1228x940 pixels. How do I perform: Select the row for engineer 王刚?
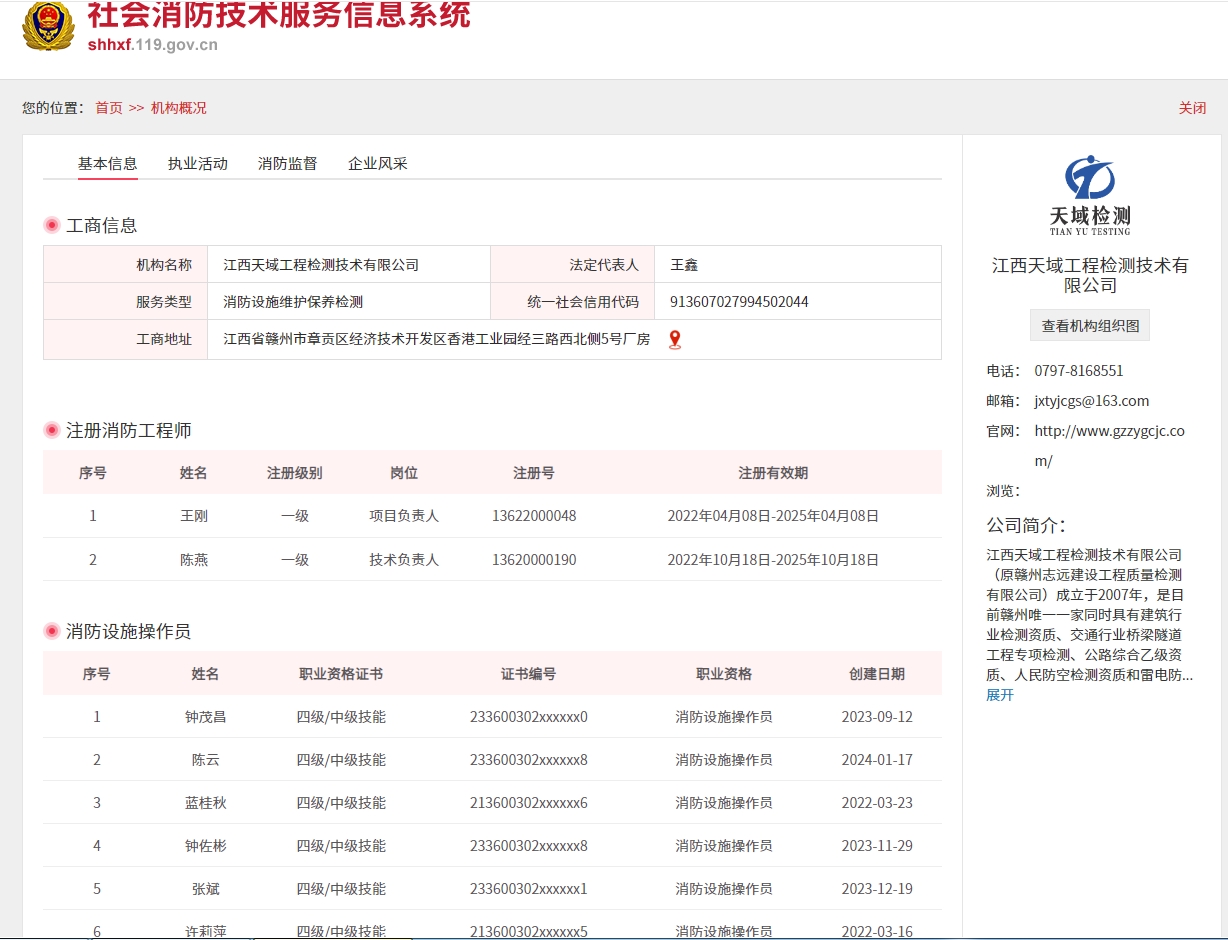492,516
